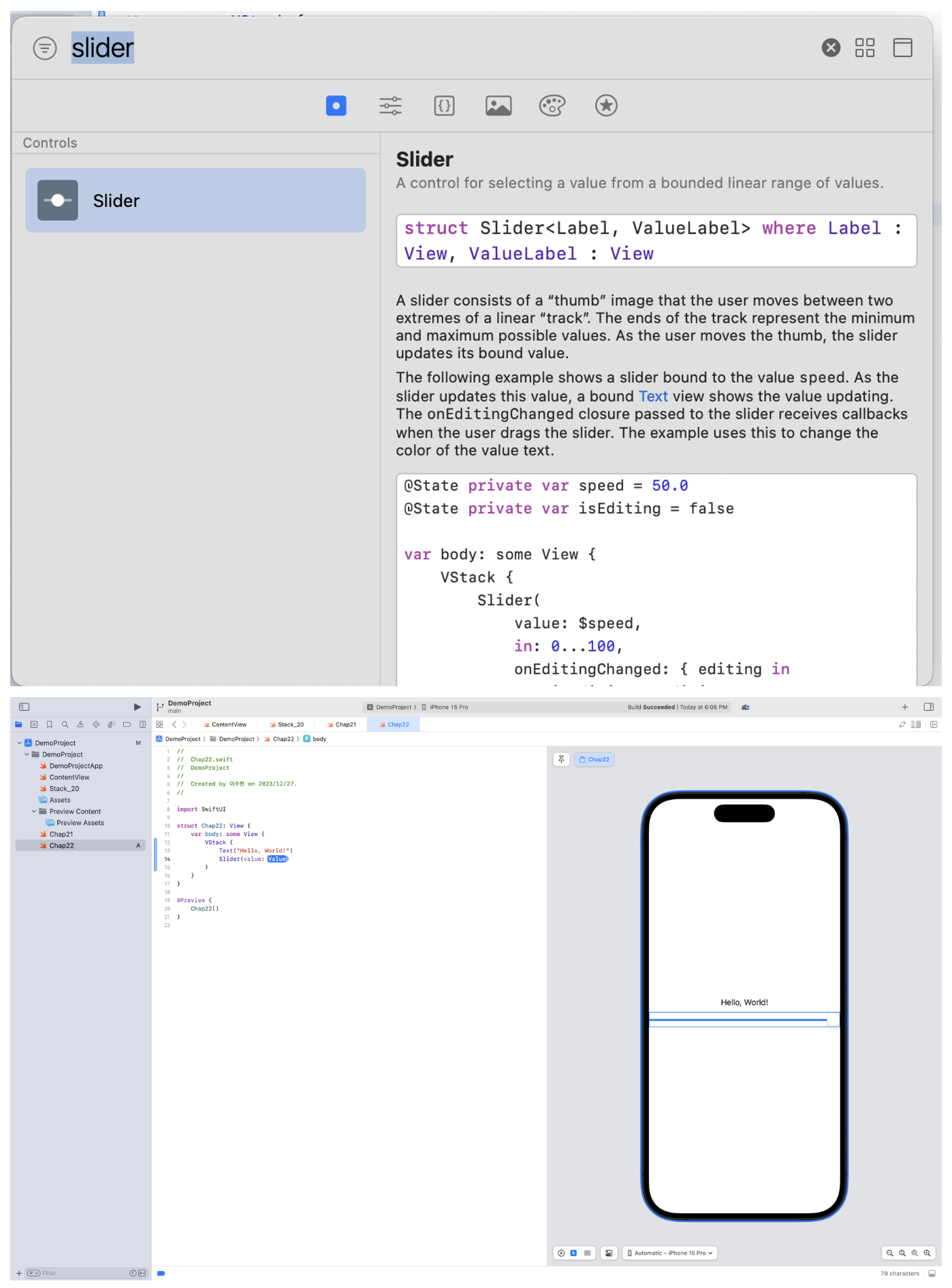This screenshot has width=952, height=1288.
Task: Collapse the root DemoProject tree item
Action: point(19,743)
